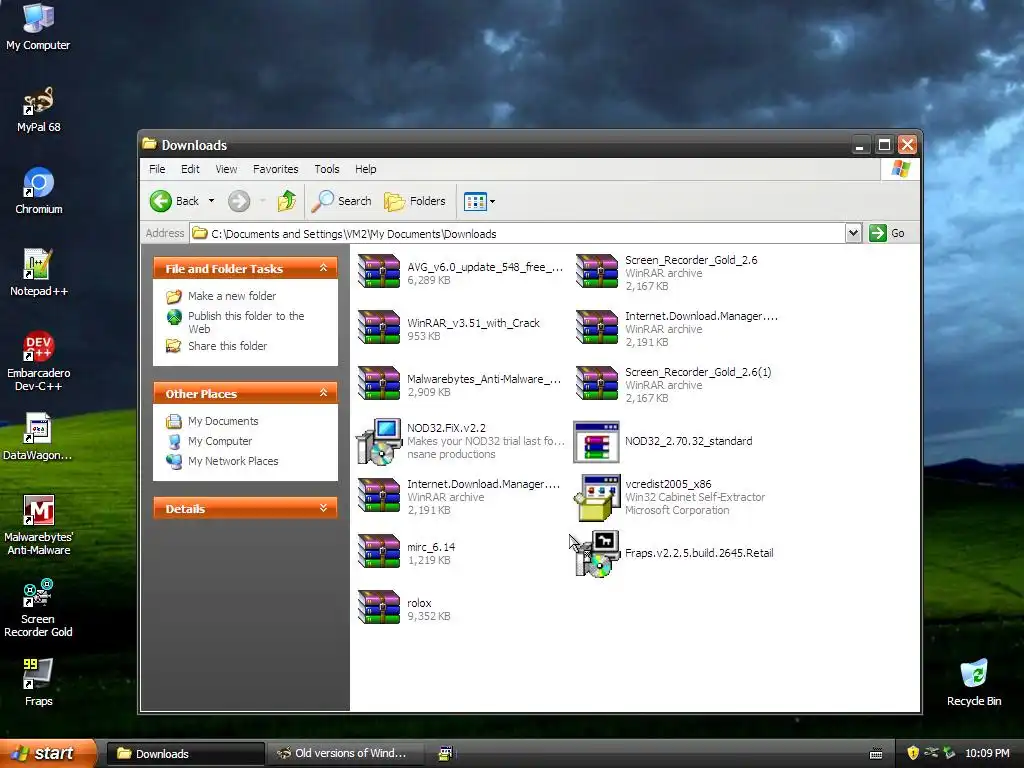Image resolution: width=1024 pixels, height=768 pixels.
Task: Click the address path field
Action: [517, 233]
